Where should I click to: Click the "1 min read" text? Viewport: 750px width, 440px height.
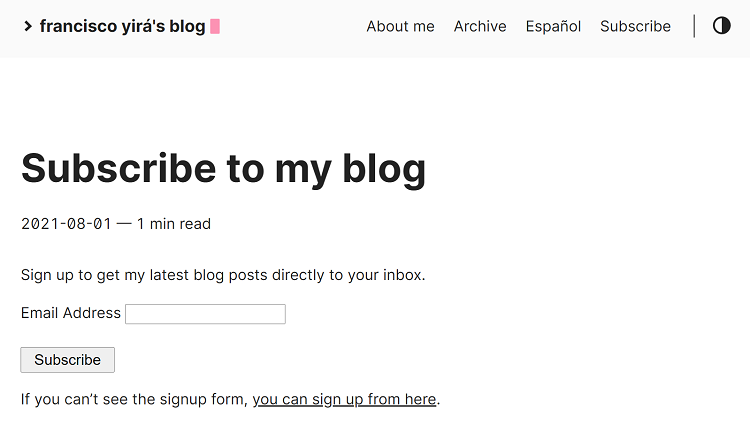(174, 224)
